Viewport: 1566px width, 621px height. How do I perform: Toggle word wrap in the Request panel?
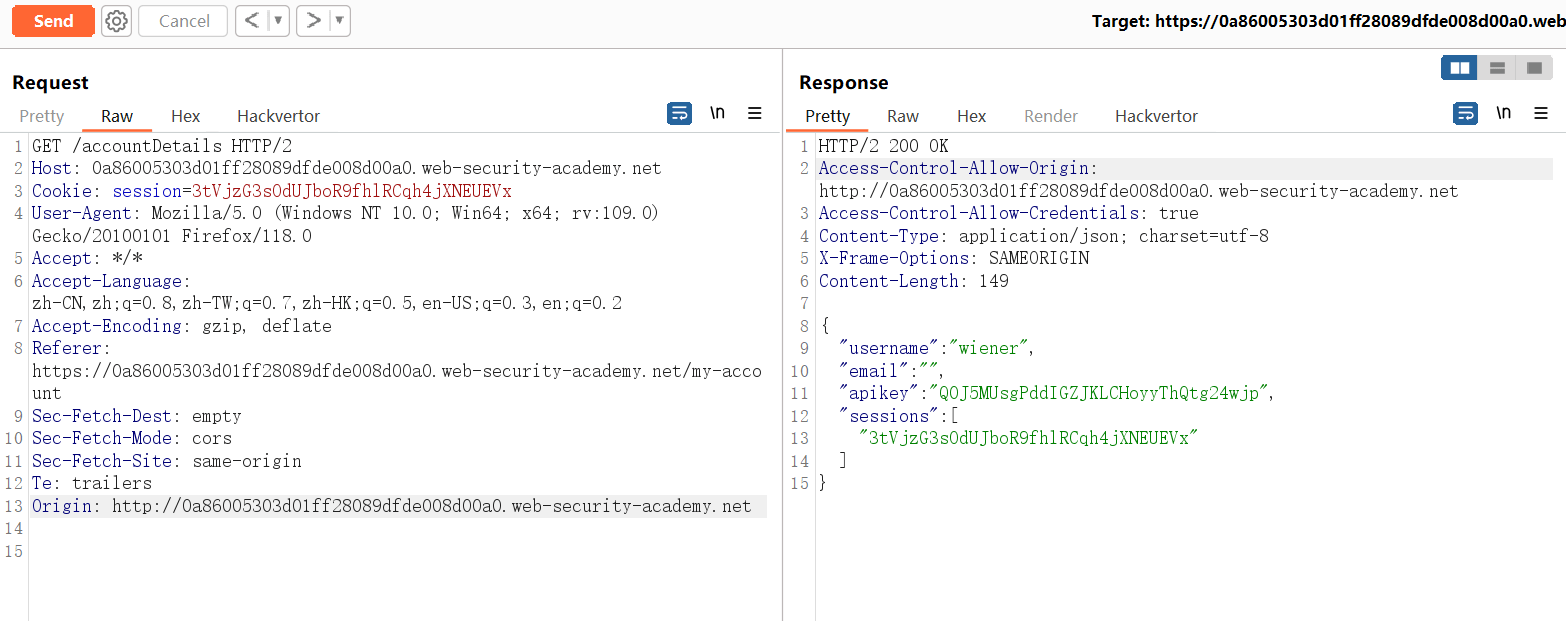679,114
